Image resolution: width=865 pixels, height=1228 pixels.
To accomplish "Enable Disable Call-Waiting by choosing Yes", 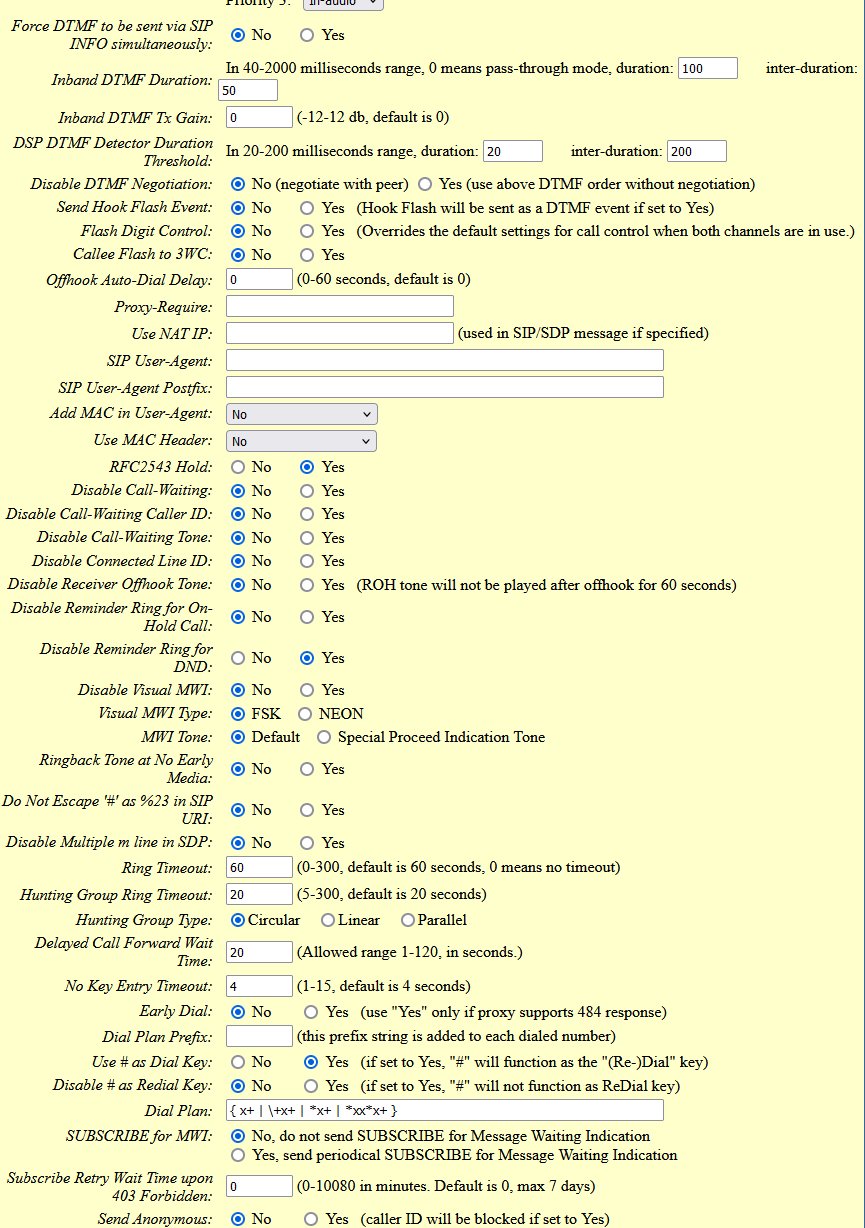I will click(x=308, y=491).
